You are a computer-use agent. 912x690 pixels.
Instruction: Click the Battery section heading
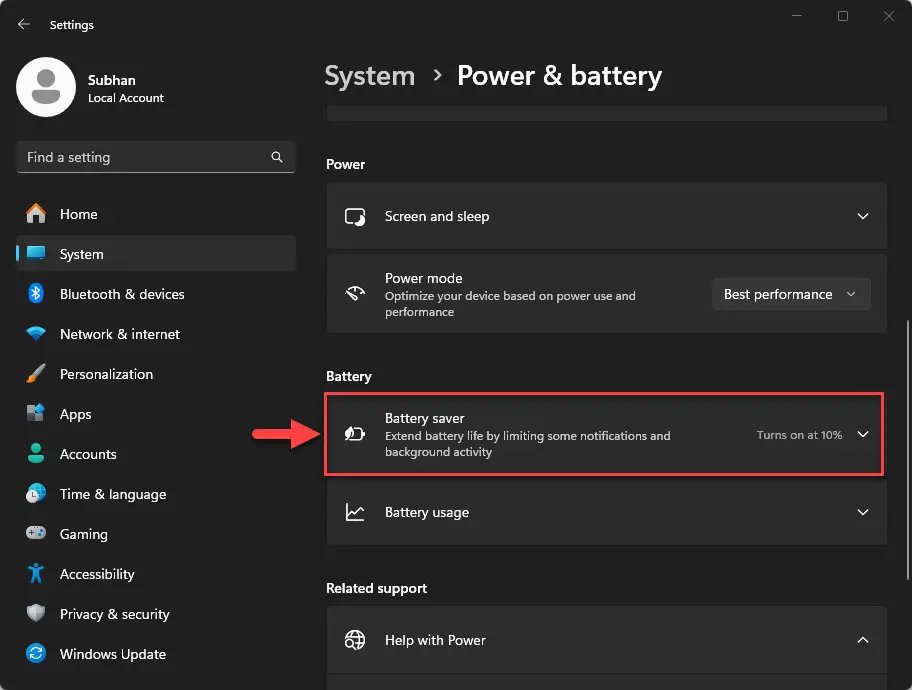click(x=348, y=376)
